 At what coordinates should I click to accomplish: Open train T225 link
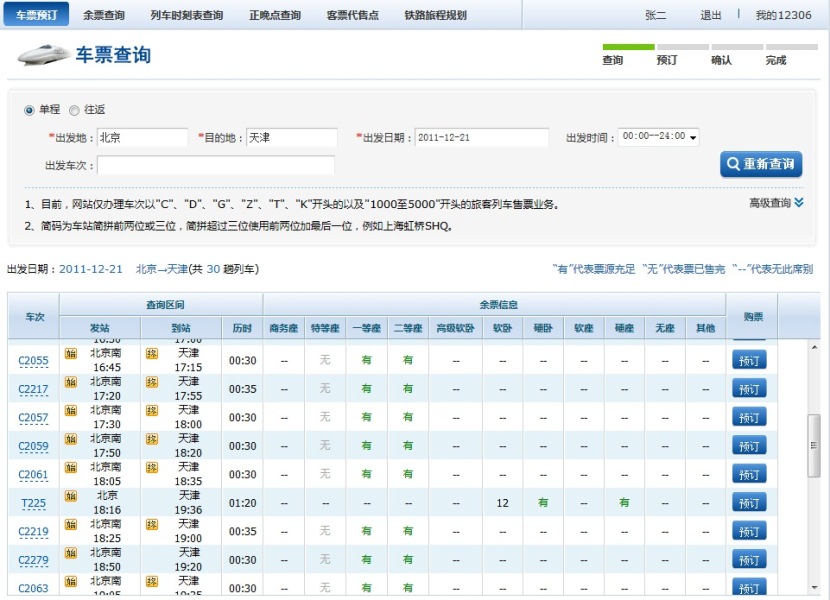[33, 503]
